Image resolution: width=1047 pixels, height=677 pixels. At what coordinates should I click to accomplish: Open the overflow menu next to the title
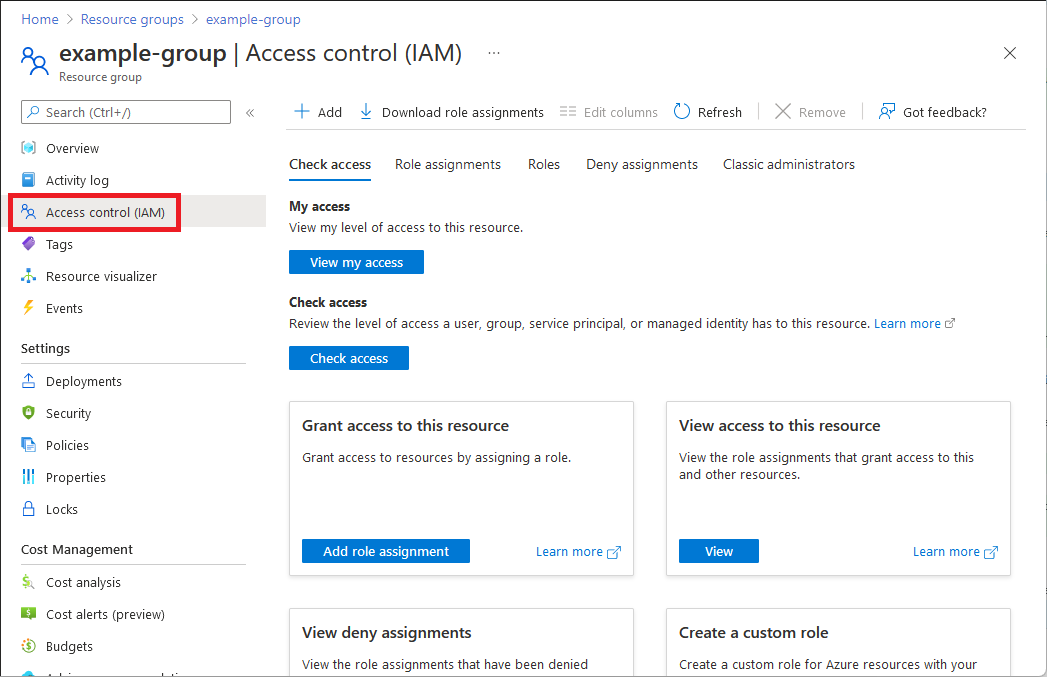[x=493, y=53]
